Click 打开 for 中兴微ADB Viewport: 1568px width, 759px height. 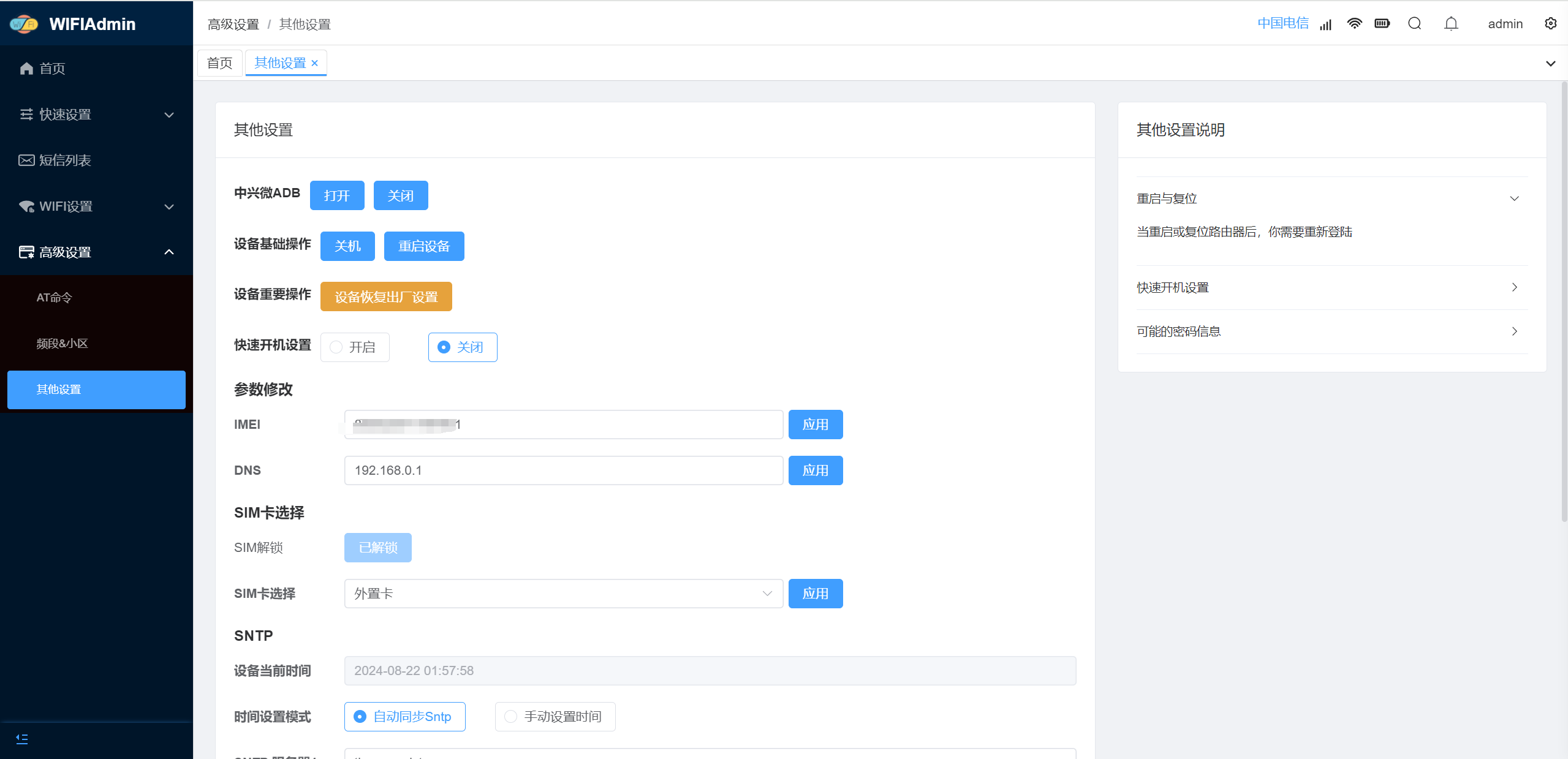click(x=337, y=195)
